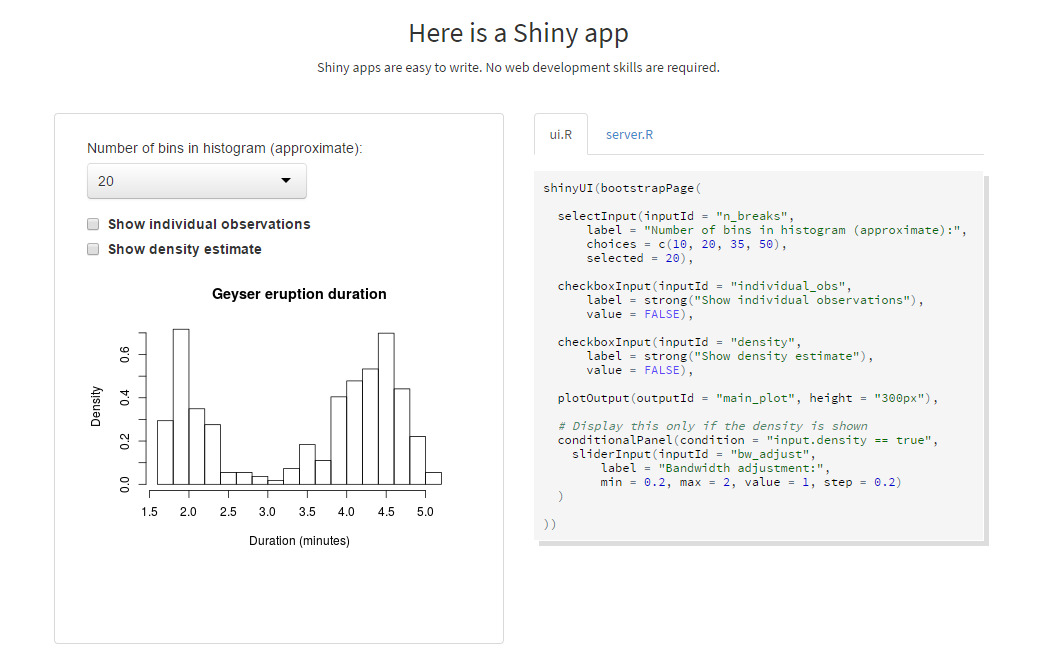Click the "min = 0.2, max = 2" code line
Viewport: 1059px width, 664px height.
tap(751, 482)
